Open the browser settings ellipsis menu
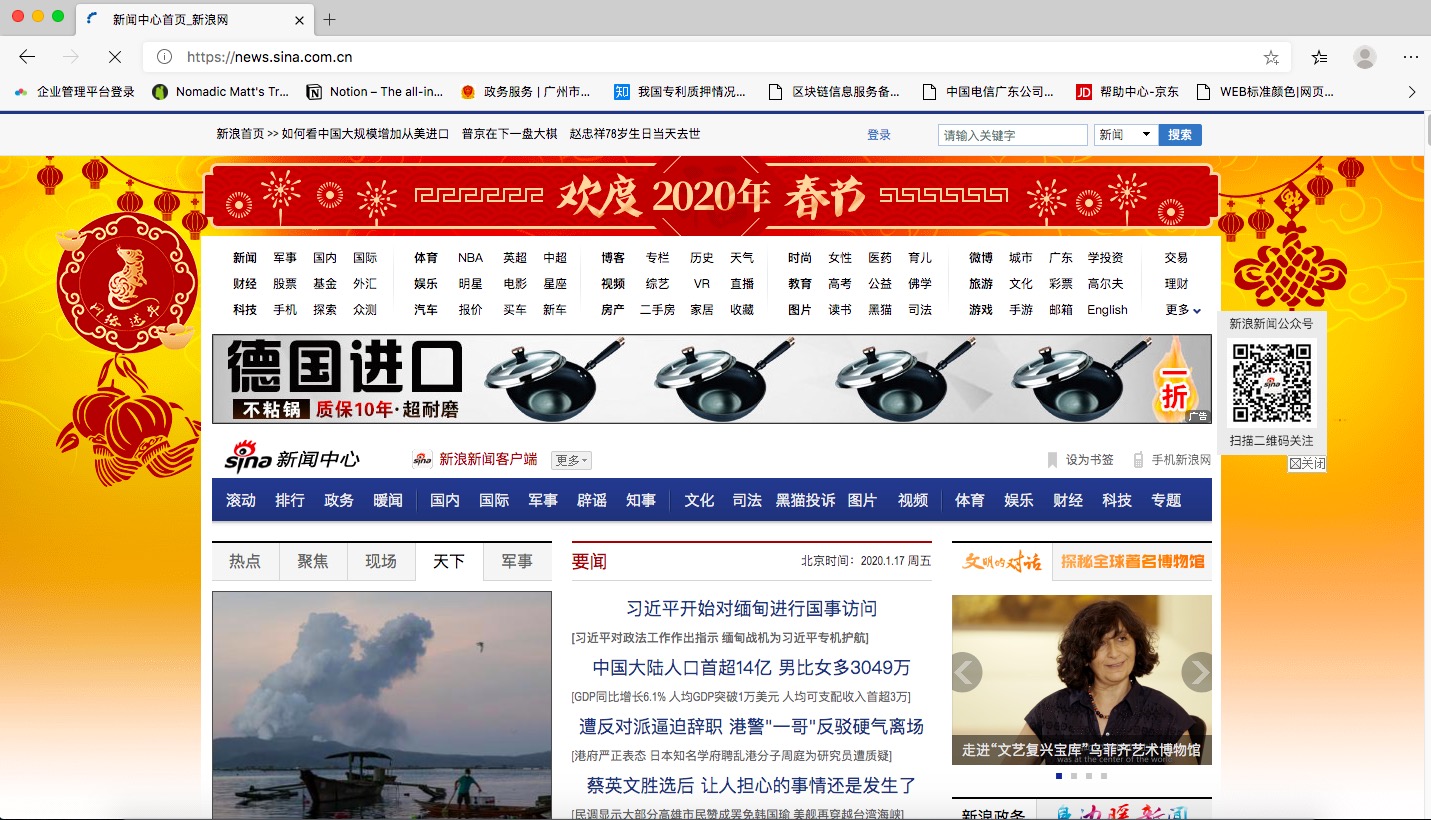Image resolution: width=1431 pixels, height=820 pixels. pyautogui.click(x=1411, y=57)
